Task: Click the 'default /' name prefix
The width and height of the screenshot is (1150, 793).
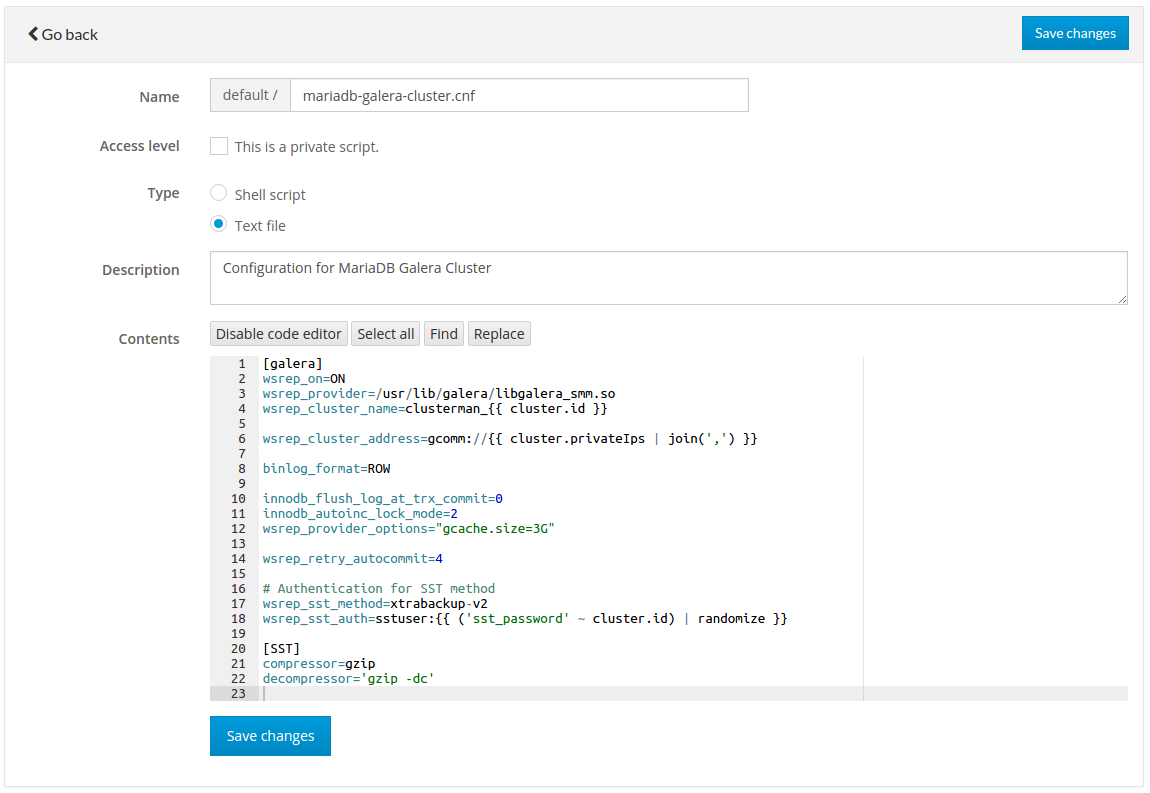Action: point(250,95)
